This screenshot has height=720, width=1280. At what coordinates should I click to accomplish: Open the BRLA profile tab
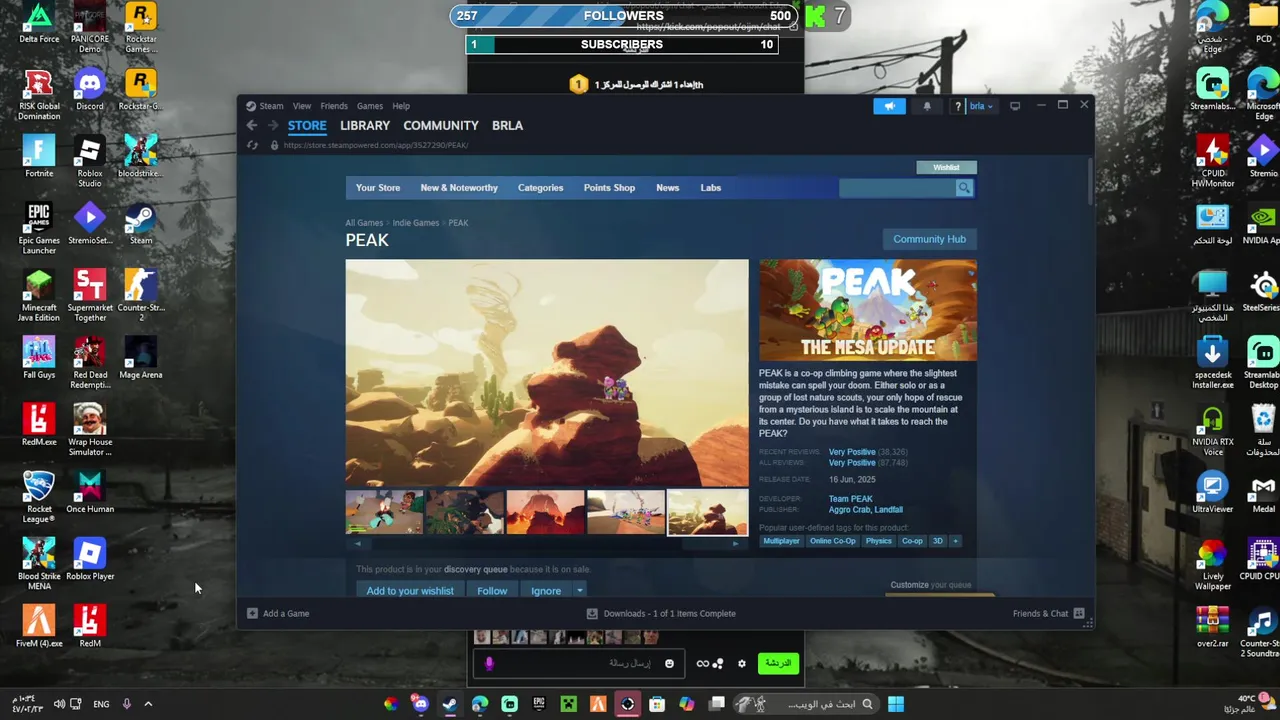tap(508, 126)
